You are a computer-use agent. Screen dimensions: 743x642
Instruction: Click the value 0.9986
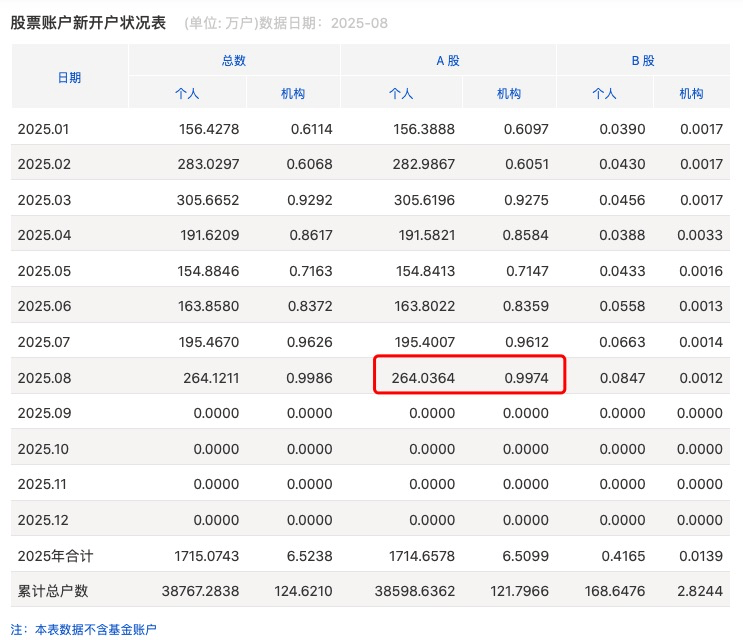coord(309,378)
